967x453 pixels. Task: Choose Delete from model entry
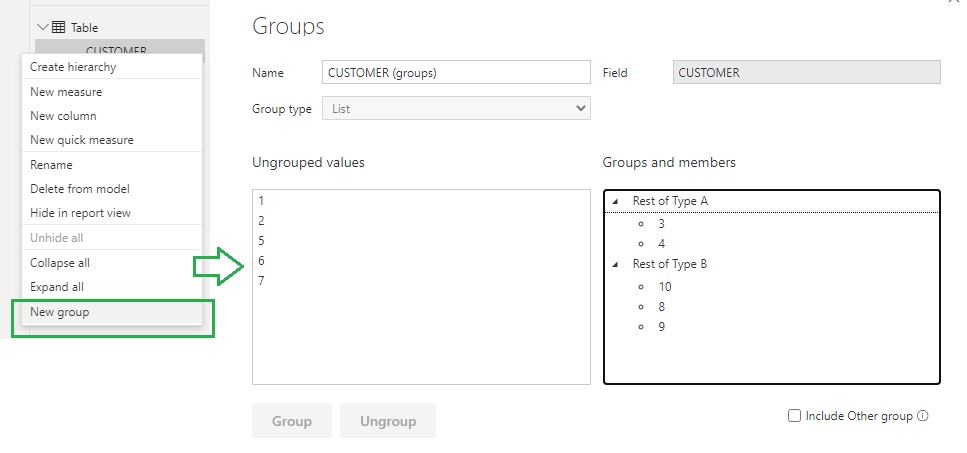(x=112, y=189)
